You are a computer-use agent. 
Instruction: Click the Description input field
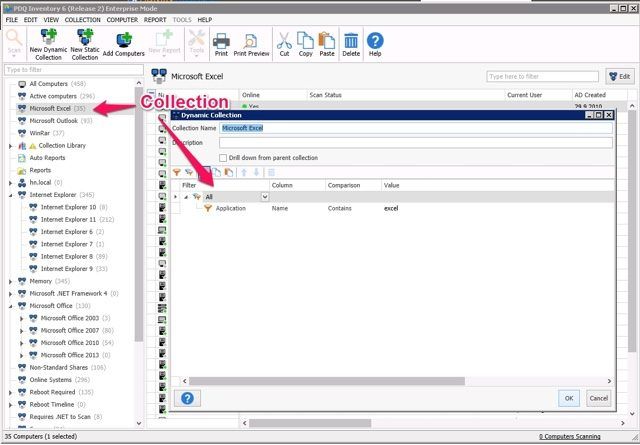(416, 143)
